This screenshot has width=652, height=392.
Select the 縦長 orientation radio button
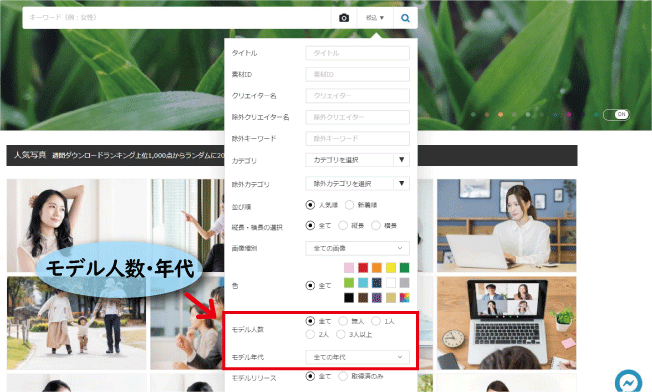click(343, 225)
